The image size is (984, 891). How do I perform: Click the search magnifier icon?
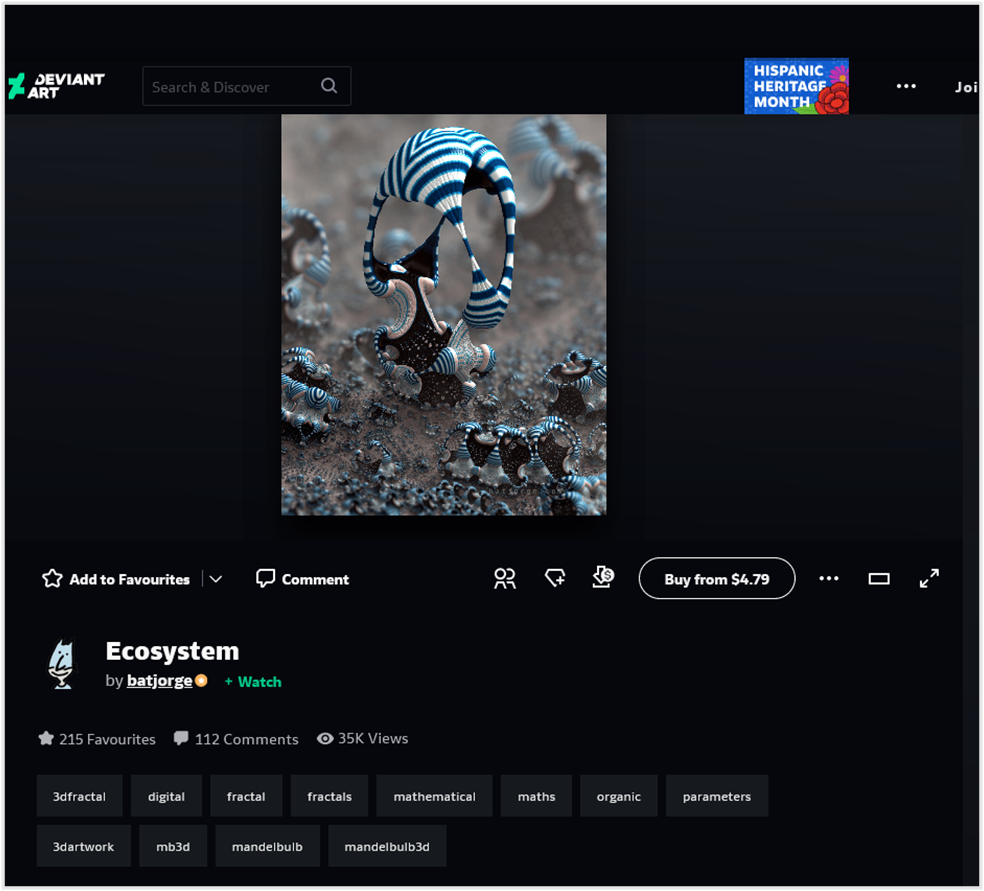pyautogui.click(x=329, y=86)
